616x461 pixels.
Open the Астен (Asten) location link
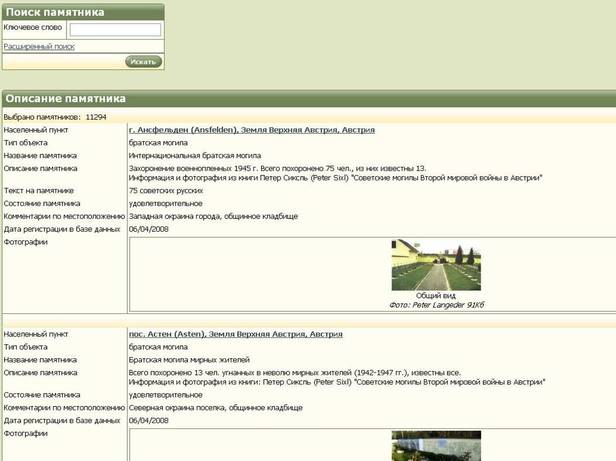click(x=236, y=334)
